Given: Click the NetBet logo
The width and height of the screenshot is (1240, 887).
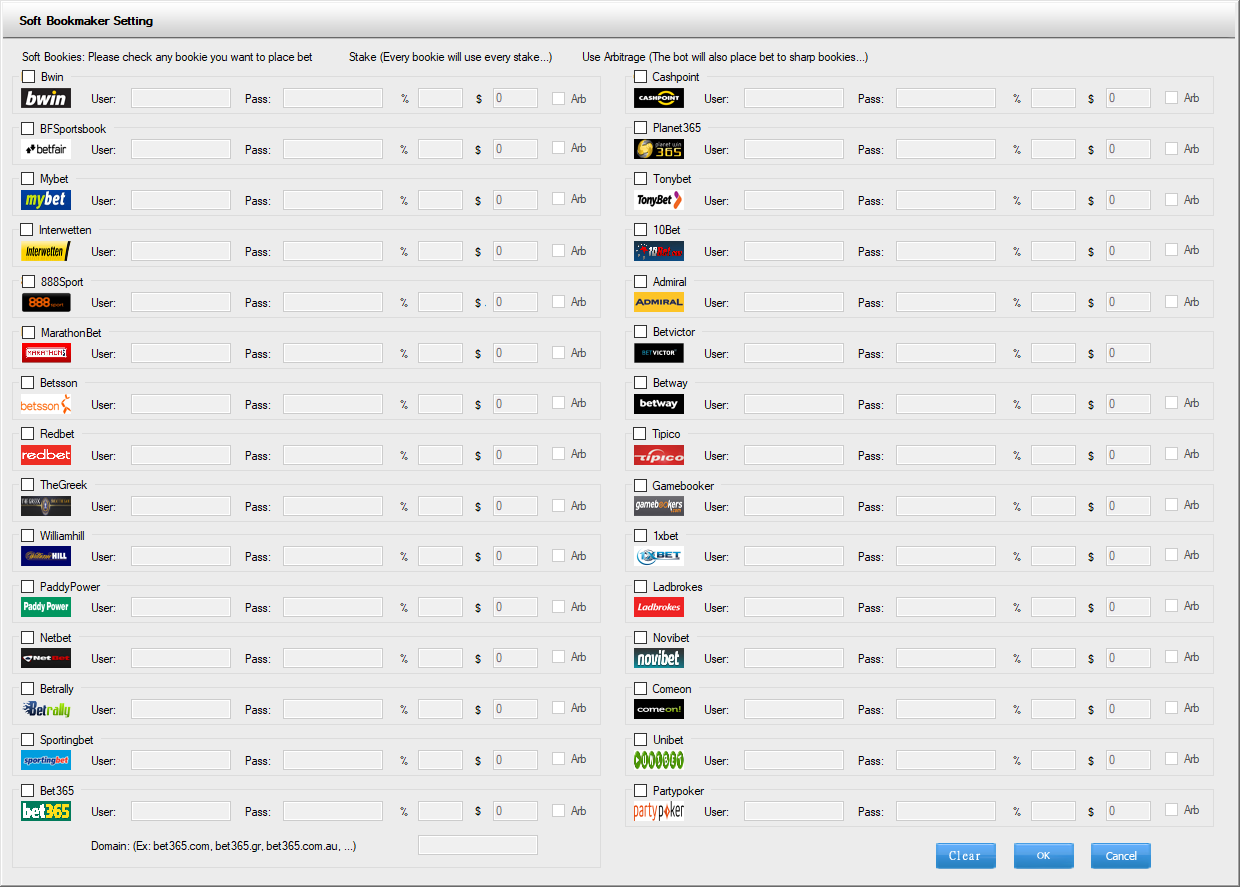Looking at the screenshot, I should tap(46, 658).
